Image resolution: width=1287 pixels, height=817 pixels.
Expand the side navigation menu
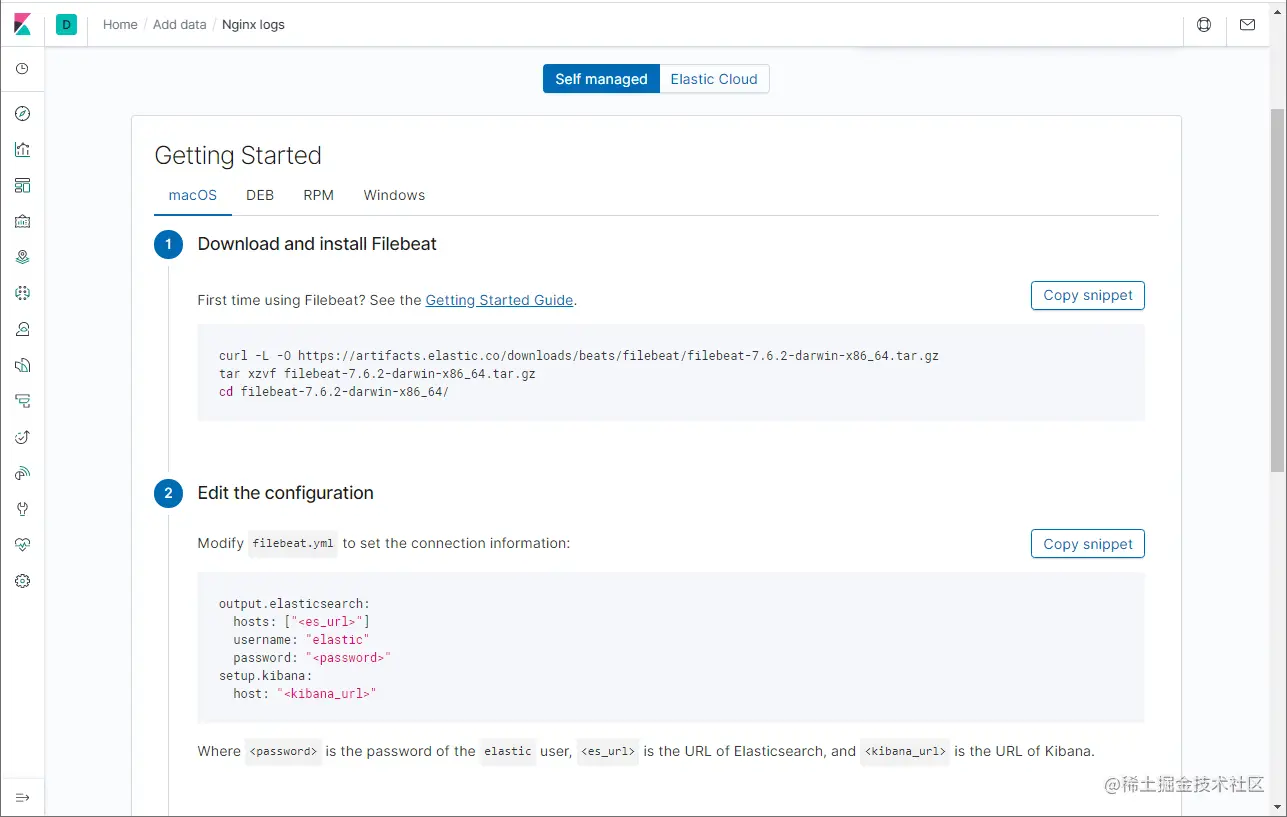click(23, 797)
